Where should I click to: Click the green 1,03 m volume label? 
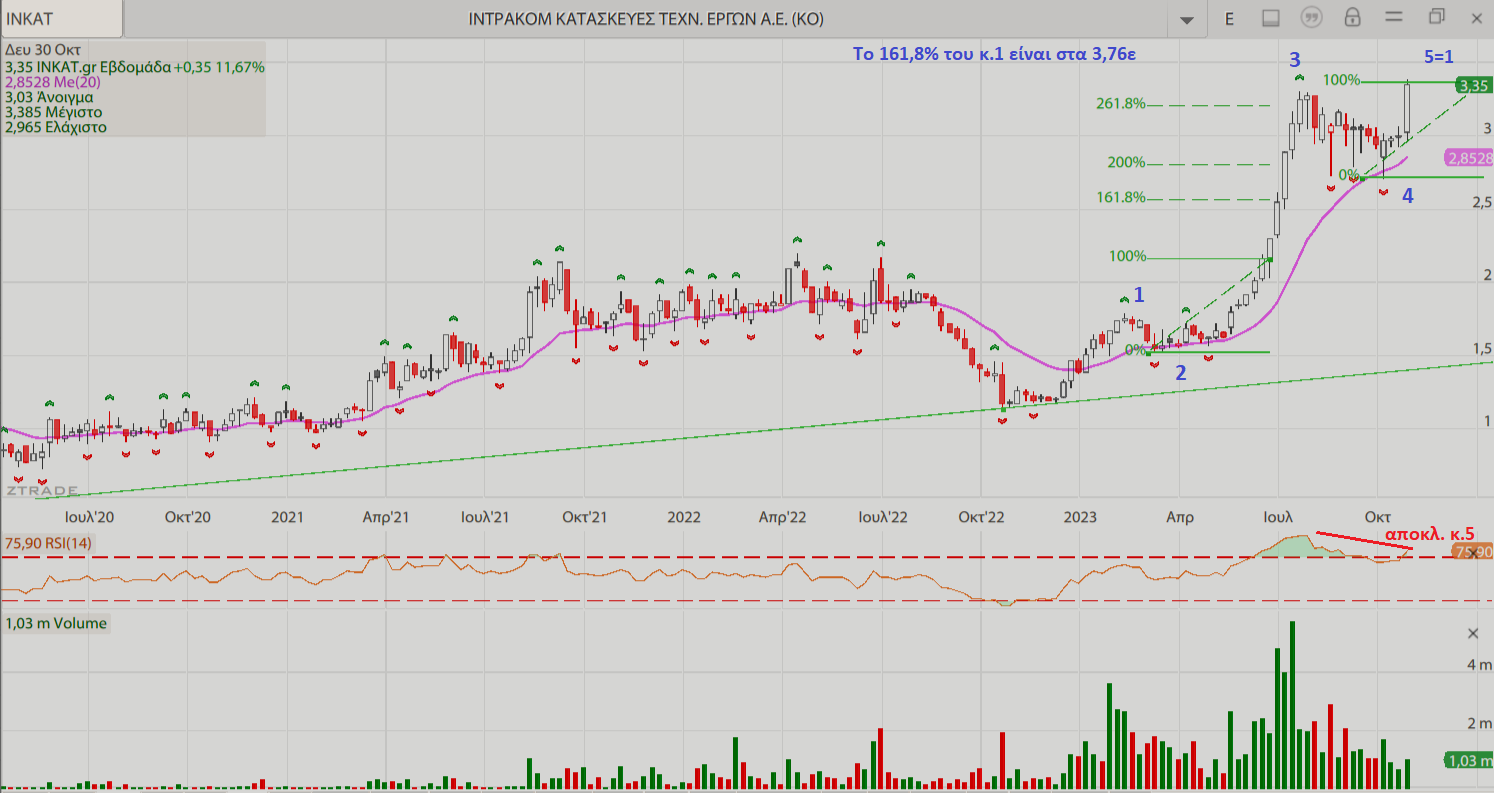[1470, 761]
